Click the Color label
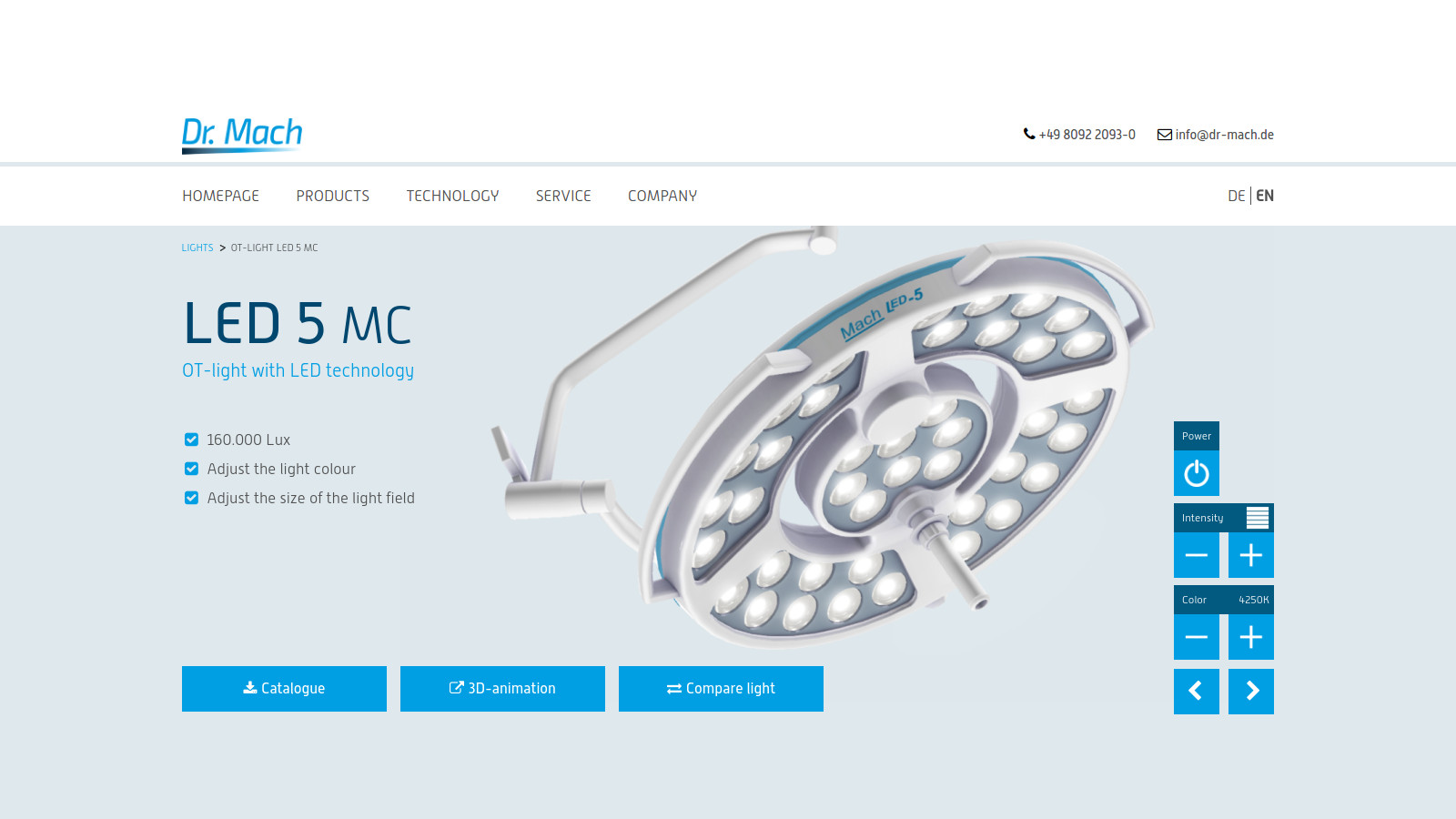 click(x=1194, y=600)
